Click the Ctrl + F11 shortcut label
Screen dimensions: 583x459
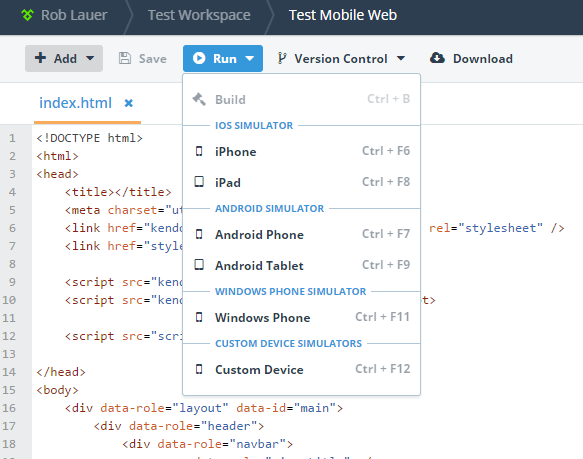(383, 317)
